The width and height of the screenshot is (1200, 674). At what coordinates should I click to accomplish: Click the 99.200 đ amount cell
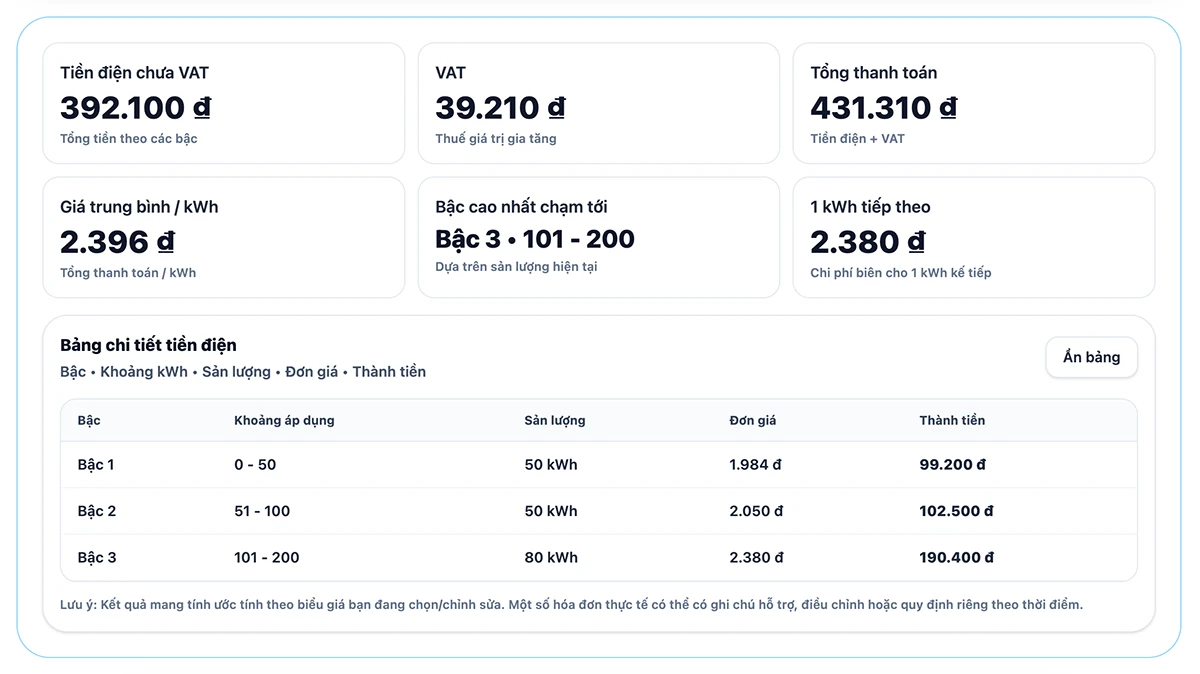tap(953, 465)
